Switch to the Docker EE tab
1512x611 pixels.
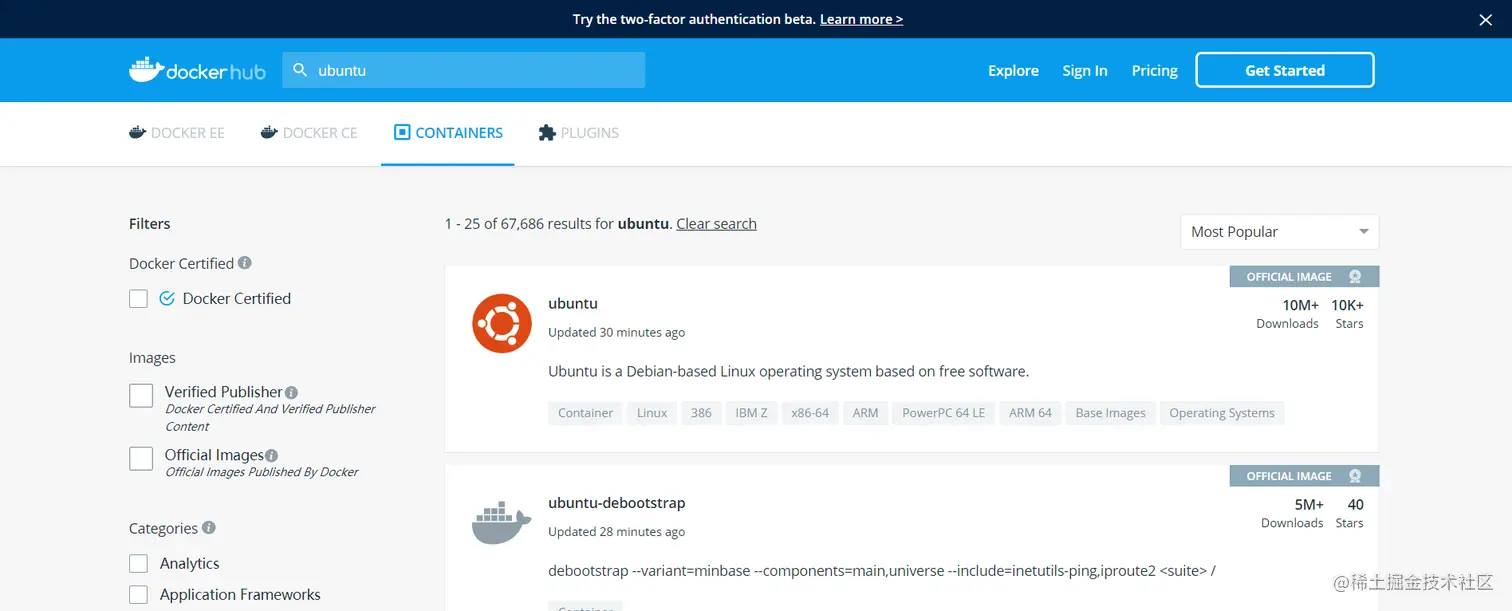pos(177,132)
